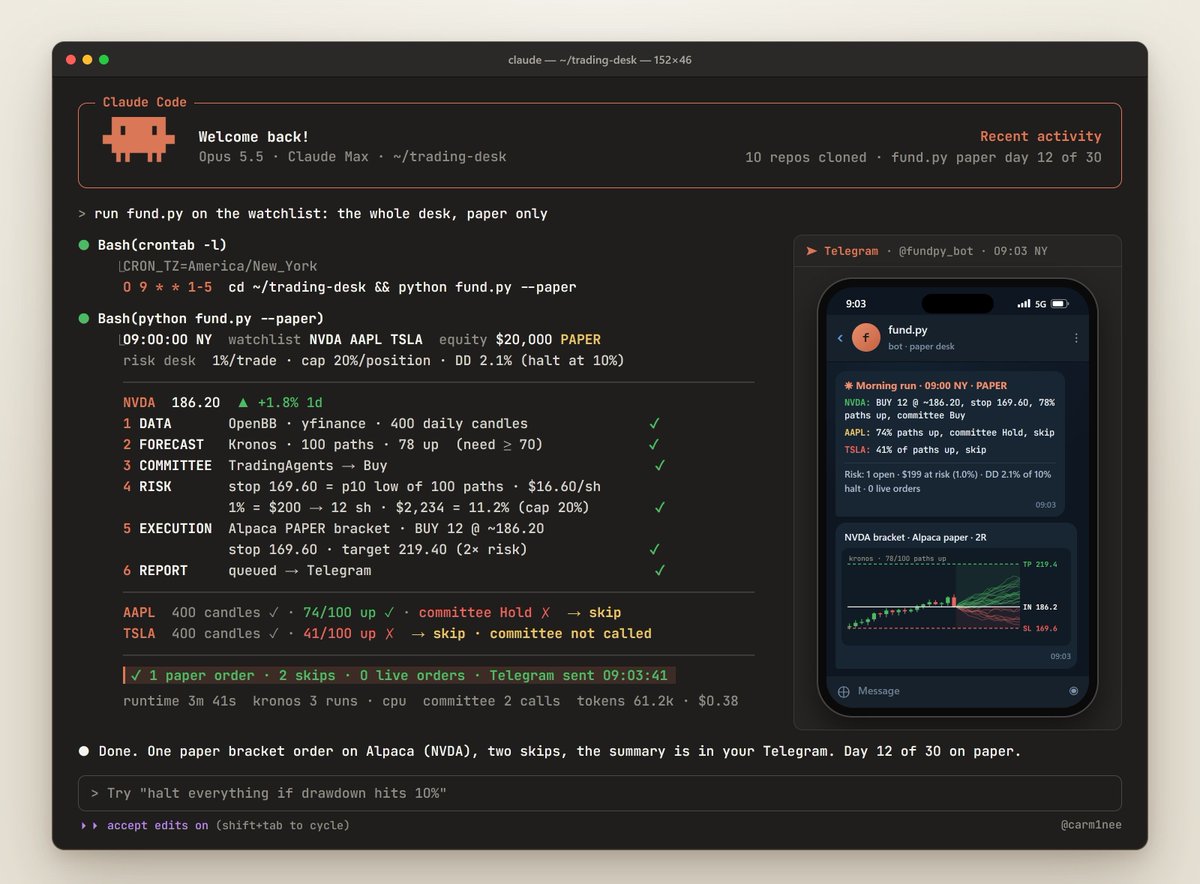1200x884 pixels.
Task: Click the red close window button
Action: coord(71,60)
